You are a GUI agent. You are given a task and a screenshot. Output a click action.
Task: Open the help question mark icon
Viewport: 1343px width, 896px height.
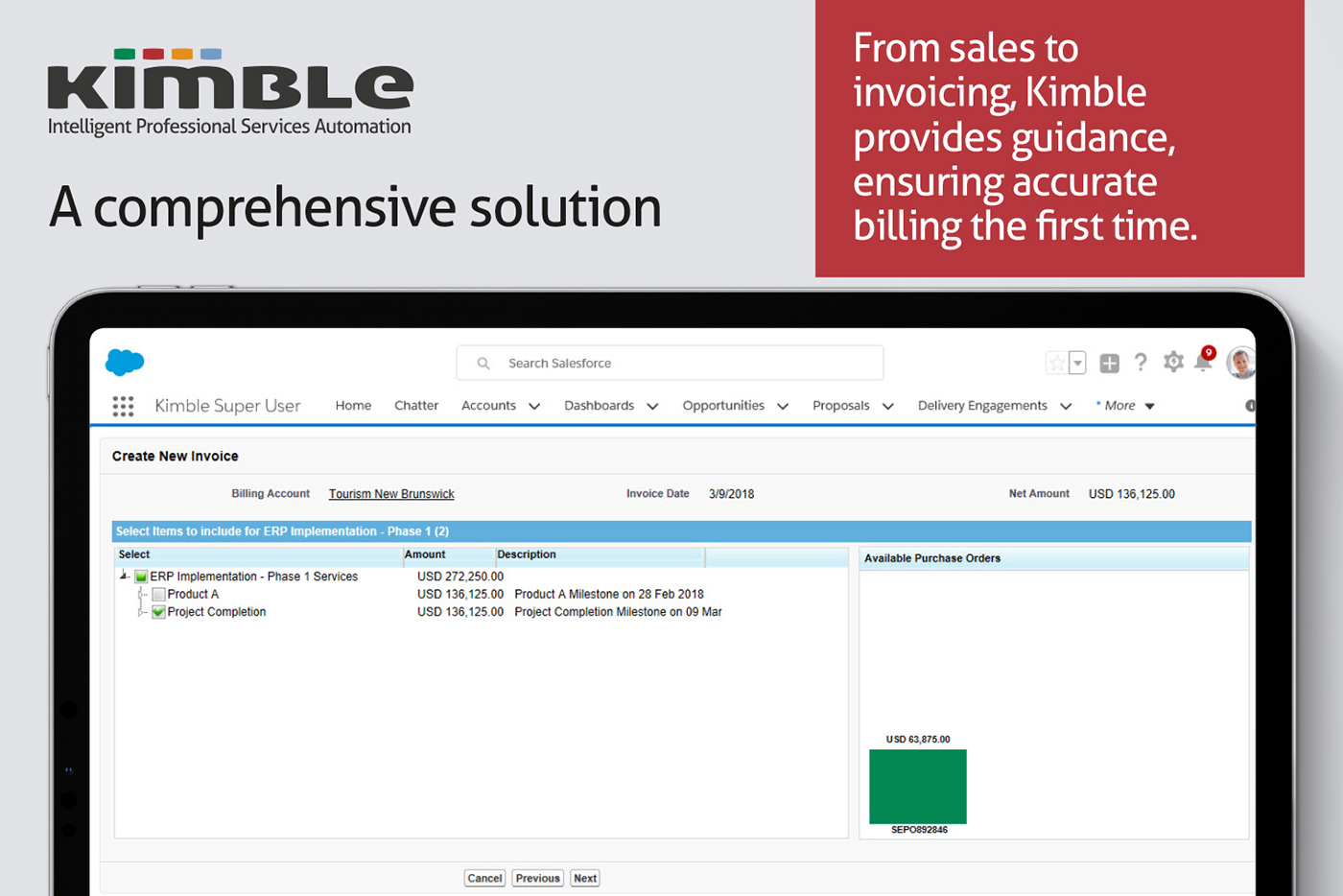point(1140,362)
